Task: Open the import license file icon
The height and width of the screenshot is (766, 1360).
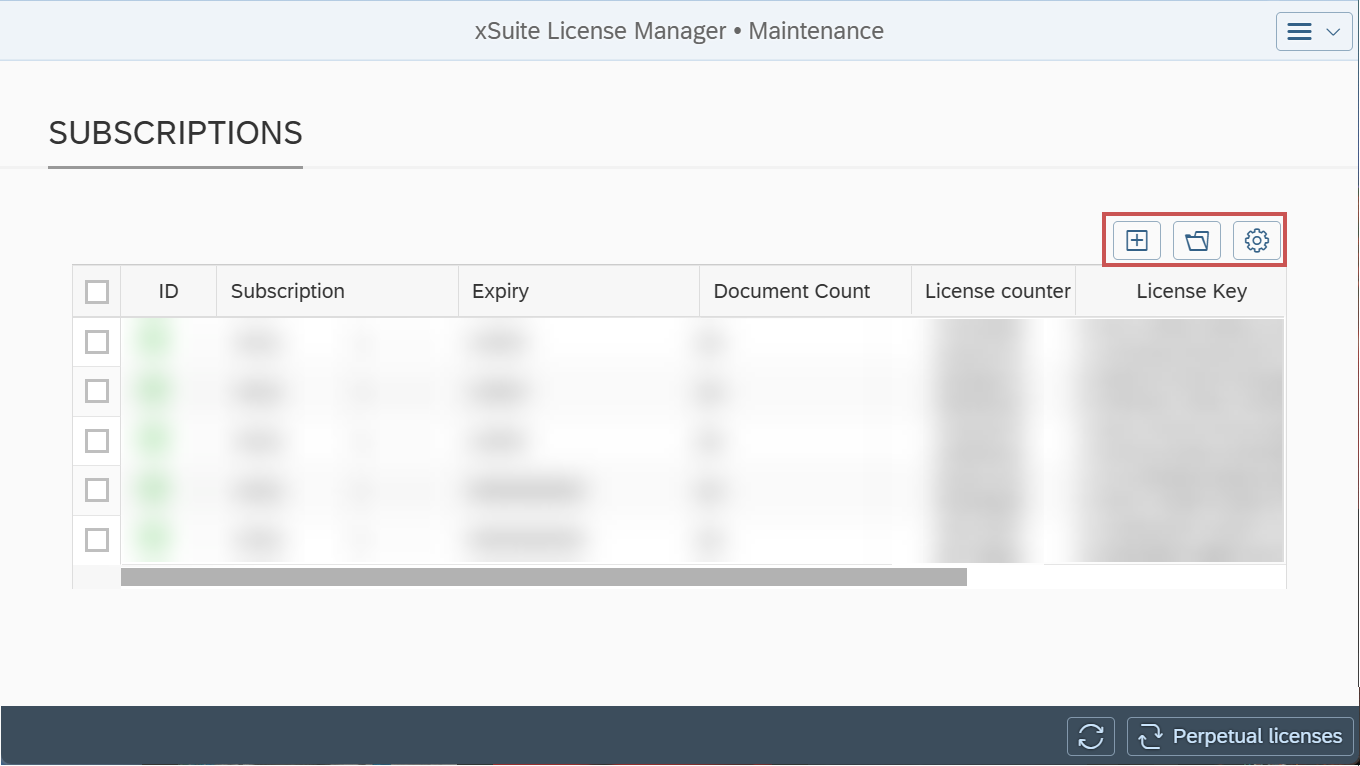Action: coord(1196,240)
